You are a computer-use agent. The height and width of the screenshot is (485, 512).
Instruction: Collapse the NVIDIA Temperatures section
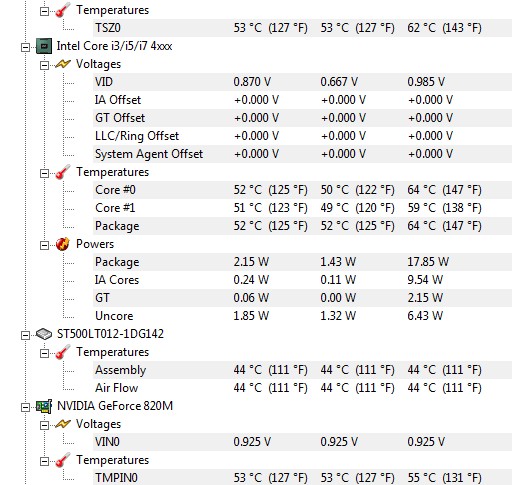44,461
